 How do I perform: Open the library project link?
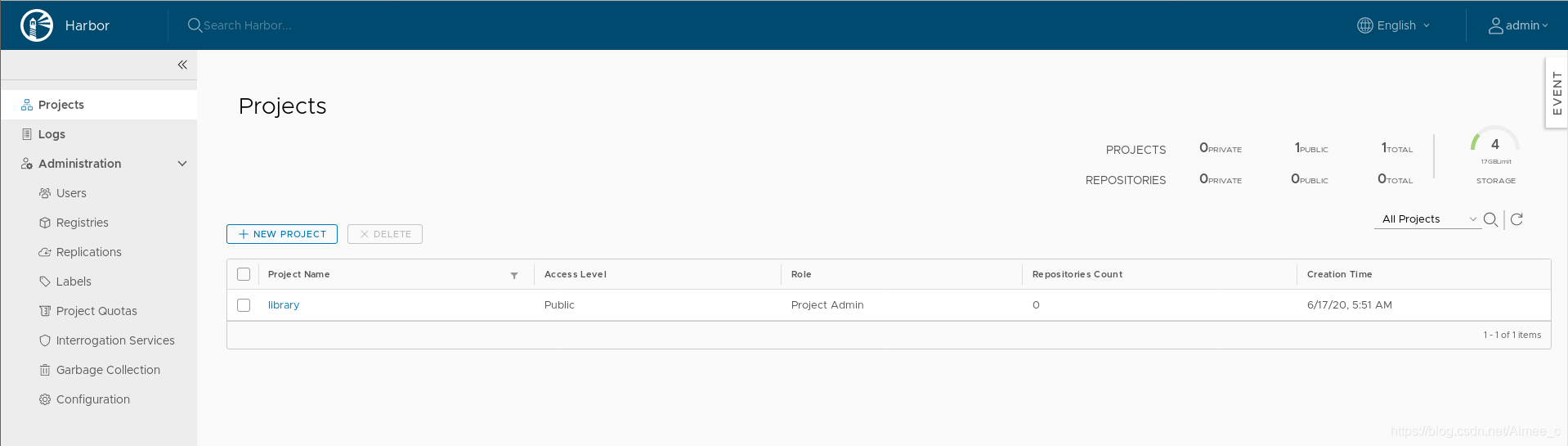point(284,305)
